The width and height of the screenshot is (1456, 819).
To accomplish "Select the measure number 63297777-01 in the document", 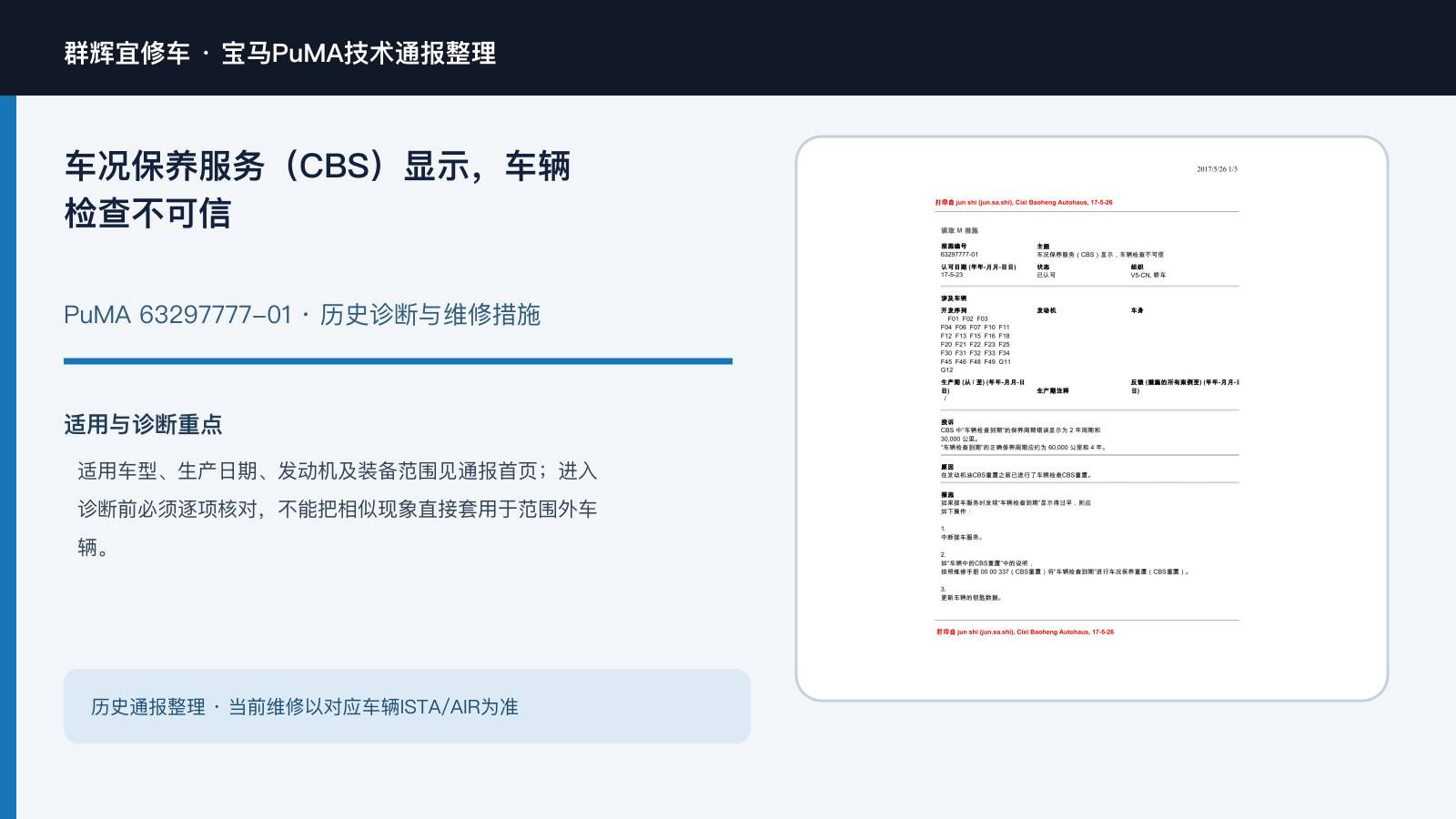I will (x=959, y=255).
